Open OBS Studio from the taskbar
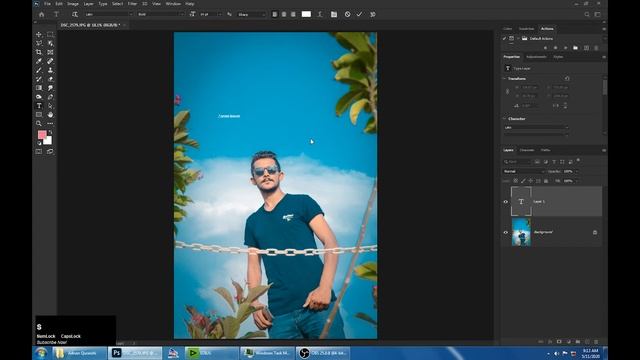This screenshot has width=640, height=360. click(x=322, y=353)
